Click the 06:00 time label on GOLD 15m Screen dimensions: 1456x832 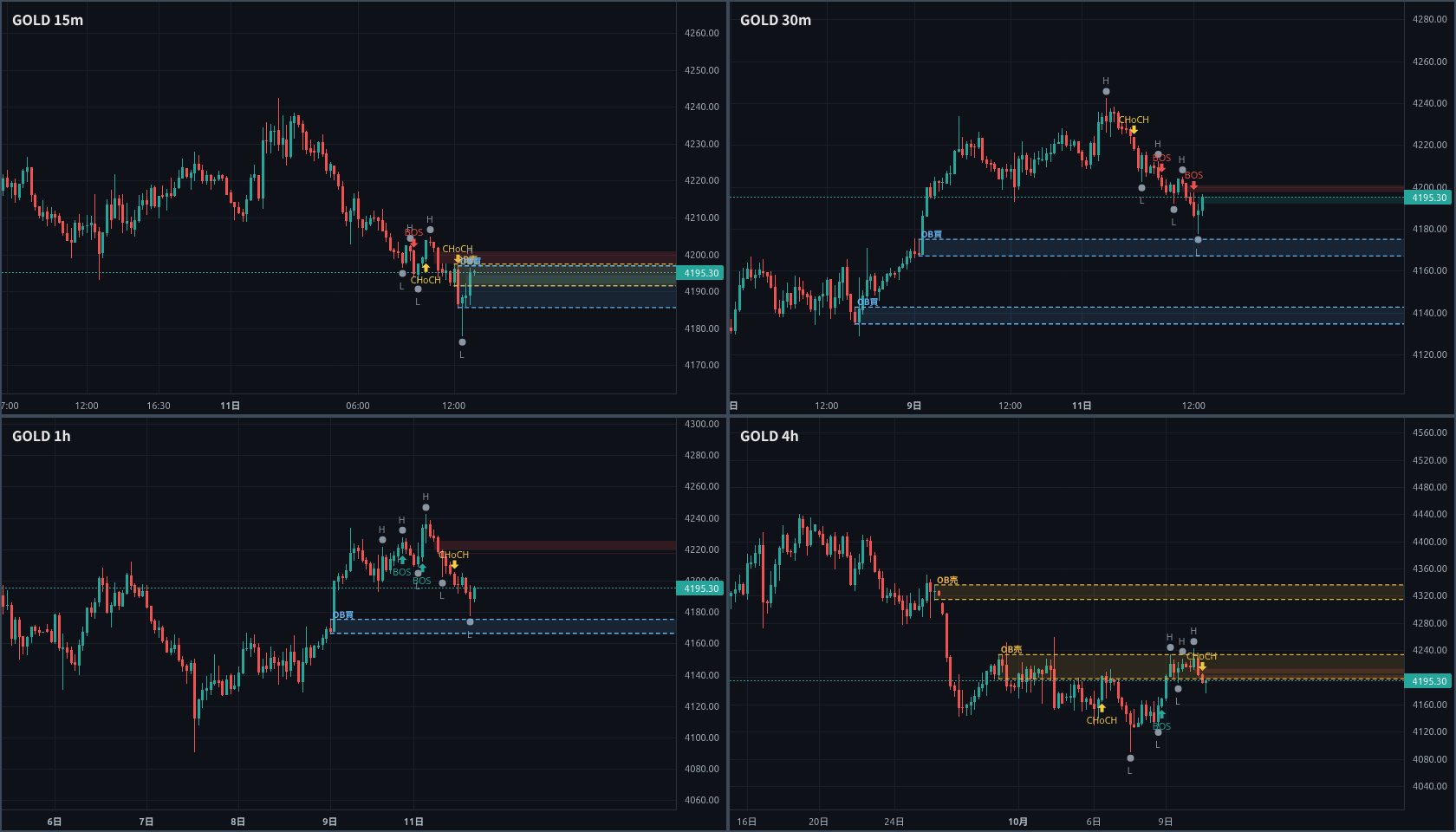point(358,406)
